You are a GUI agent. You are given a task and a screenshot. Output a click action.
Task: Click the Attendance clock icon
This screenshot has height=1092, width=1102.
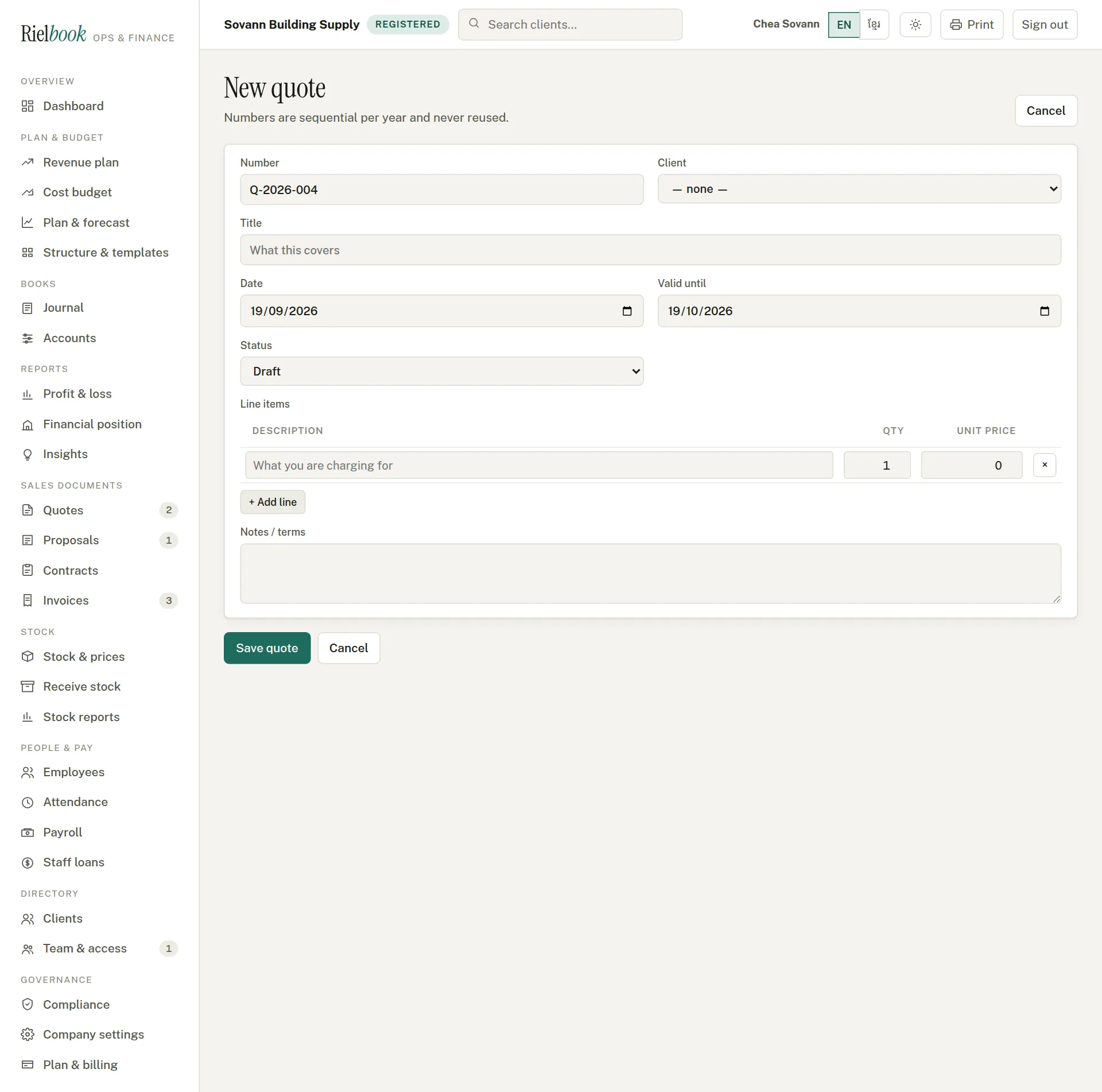(x=28, y=803)
